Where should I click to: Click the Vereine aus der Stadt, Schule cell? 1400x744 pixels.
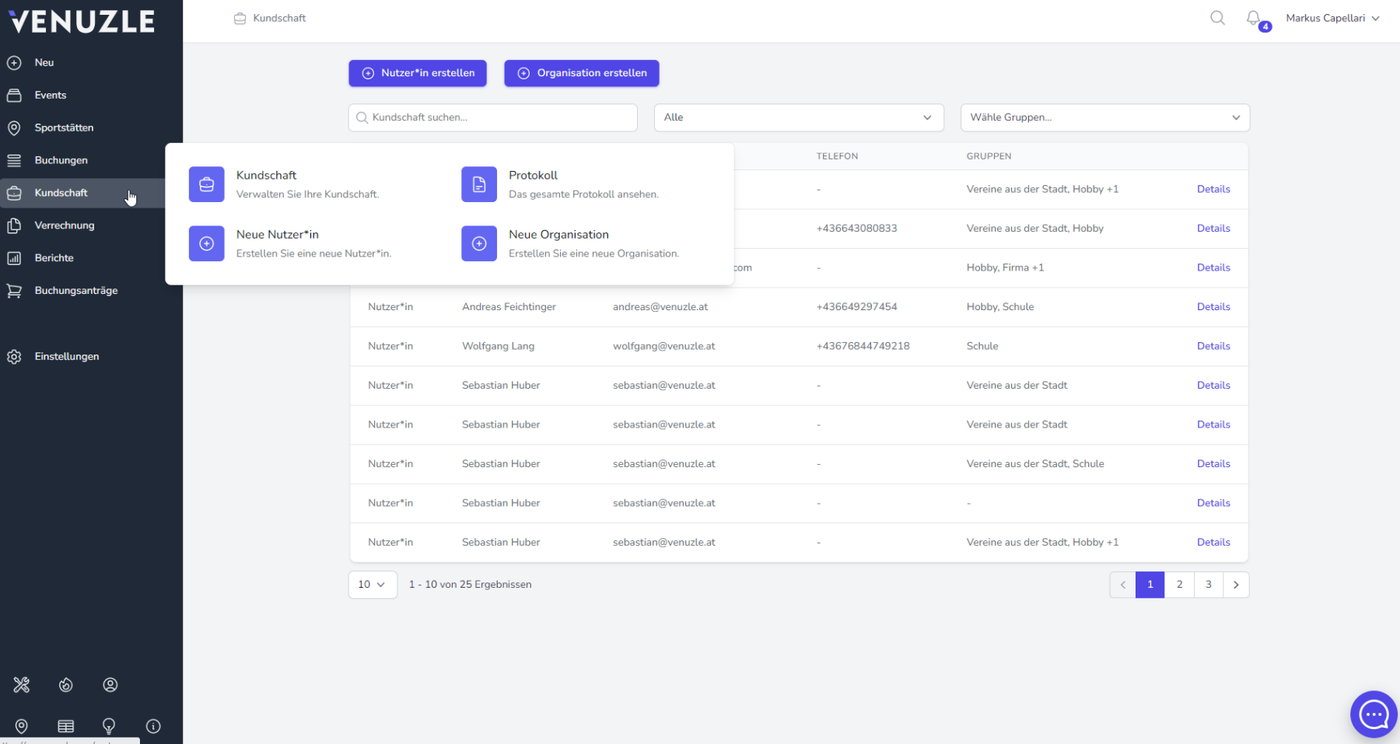pyautogui.click(x=1035, y=464)
